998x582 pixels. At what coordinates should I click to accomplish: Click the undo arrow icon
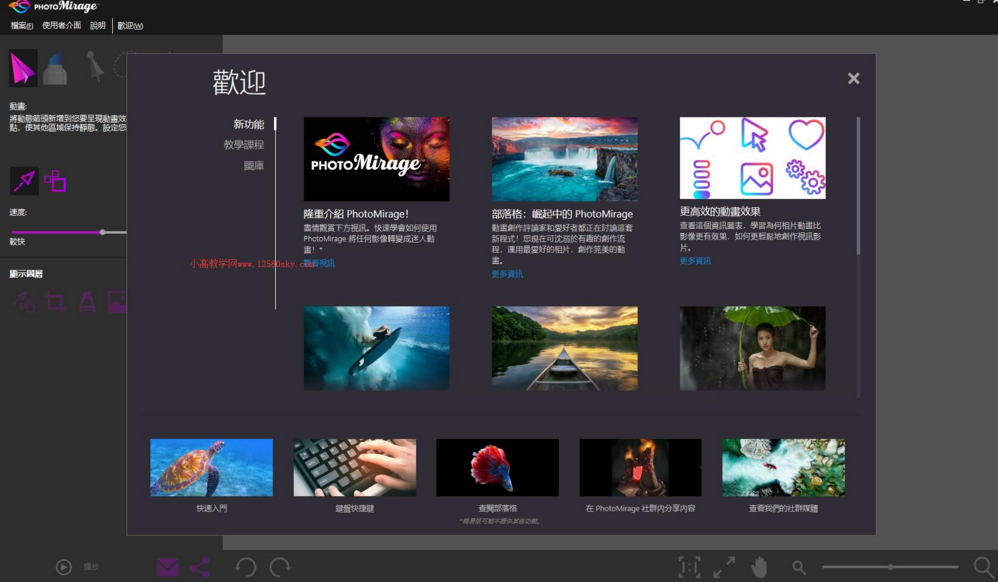[246, 567]
